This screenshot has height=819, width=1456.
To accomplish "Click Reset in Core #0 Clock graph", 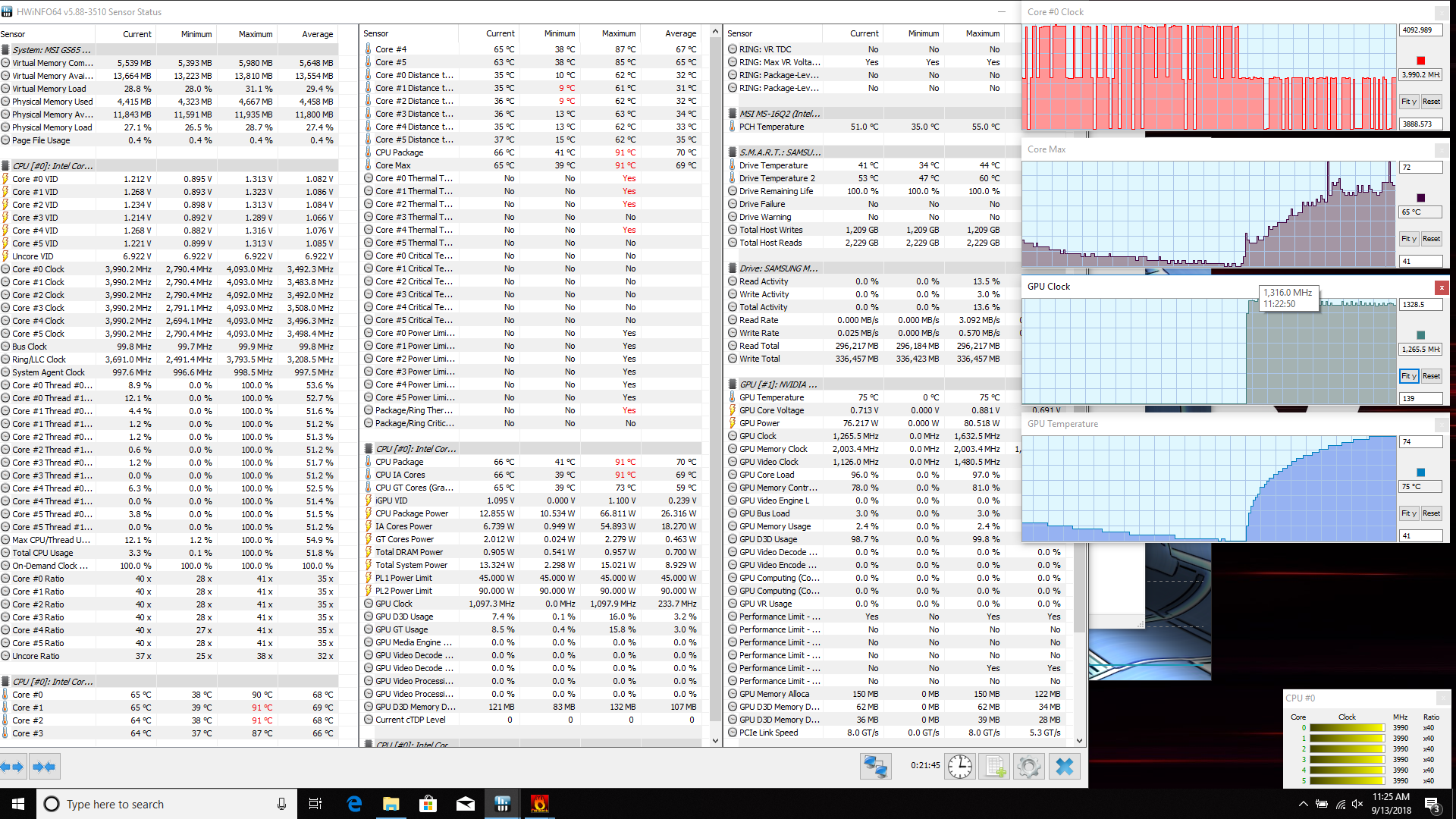I will coord(1431,102).
